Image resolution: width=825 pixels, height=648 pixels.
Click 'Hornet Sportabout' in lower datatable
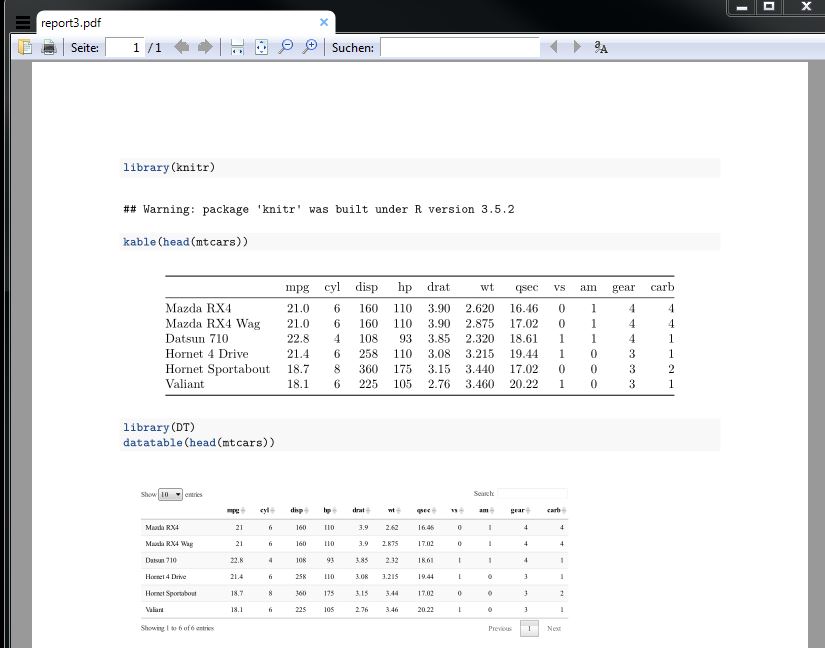pos(170,593)
